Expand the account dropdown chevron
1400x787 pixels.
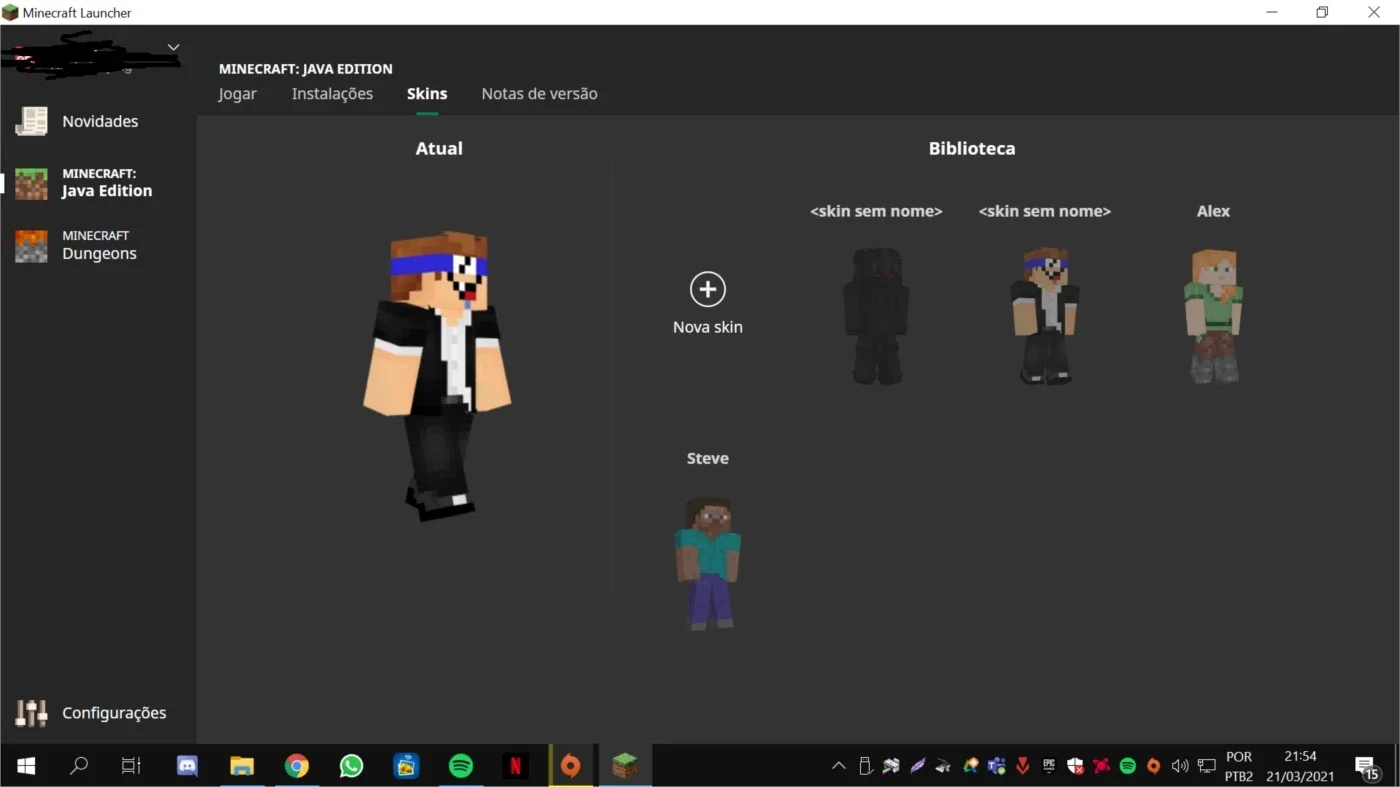(174, 47)
